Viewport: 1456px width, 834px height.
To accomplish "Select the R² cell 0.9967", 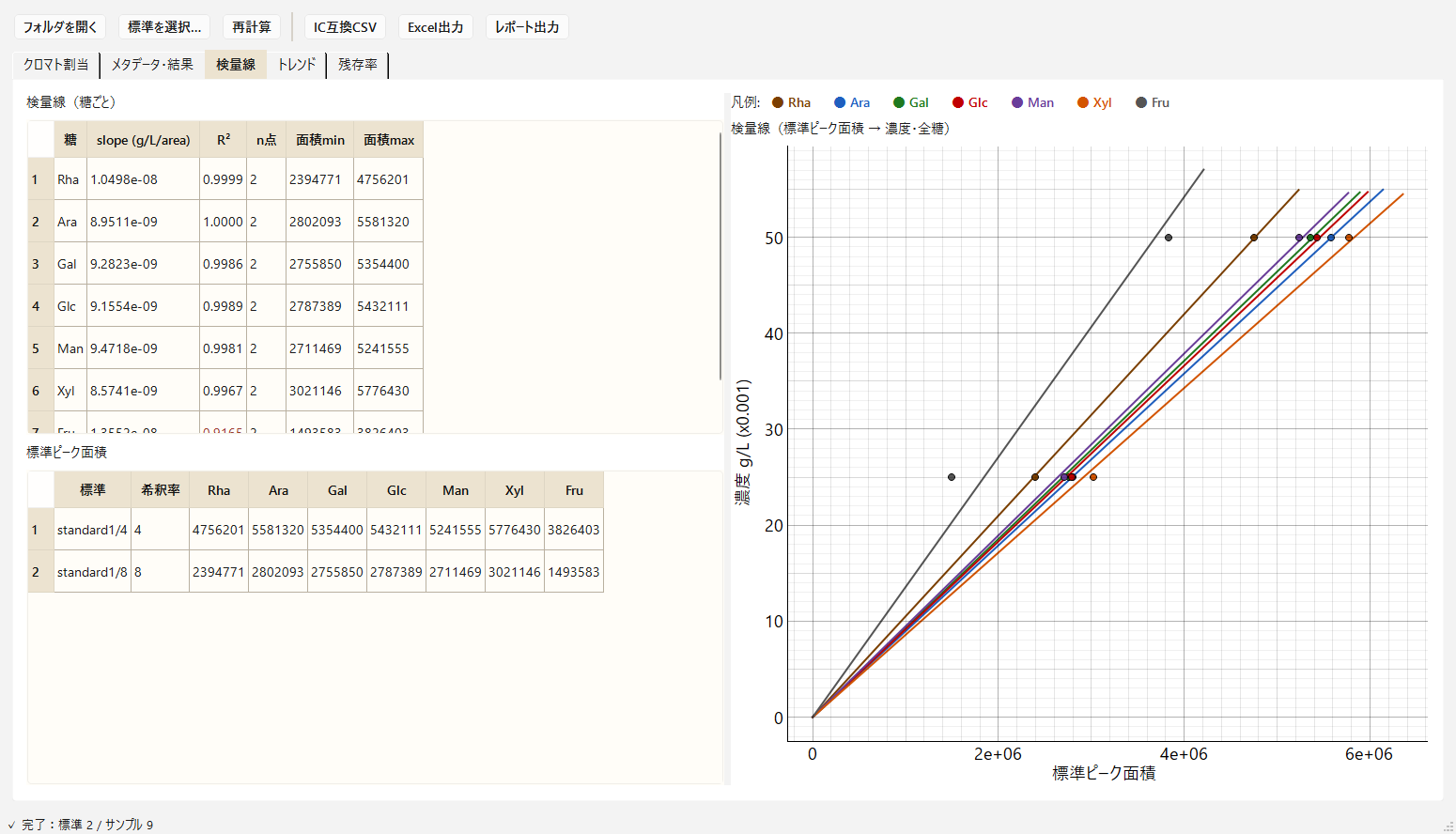I will tap(224, 391).
